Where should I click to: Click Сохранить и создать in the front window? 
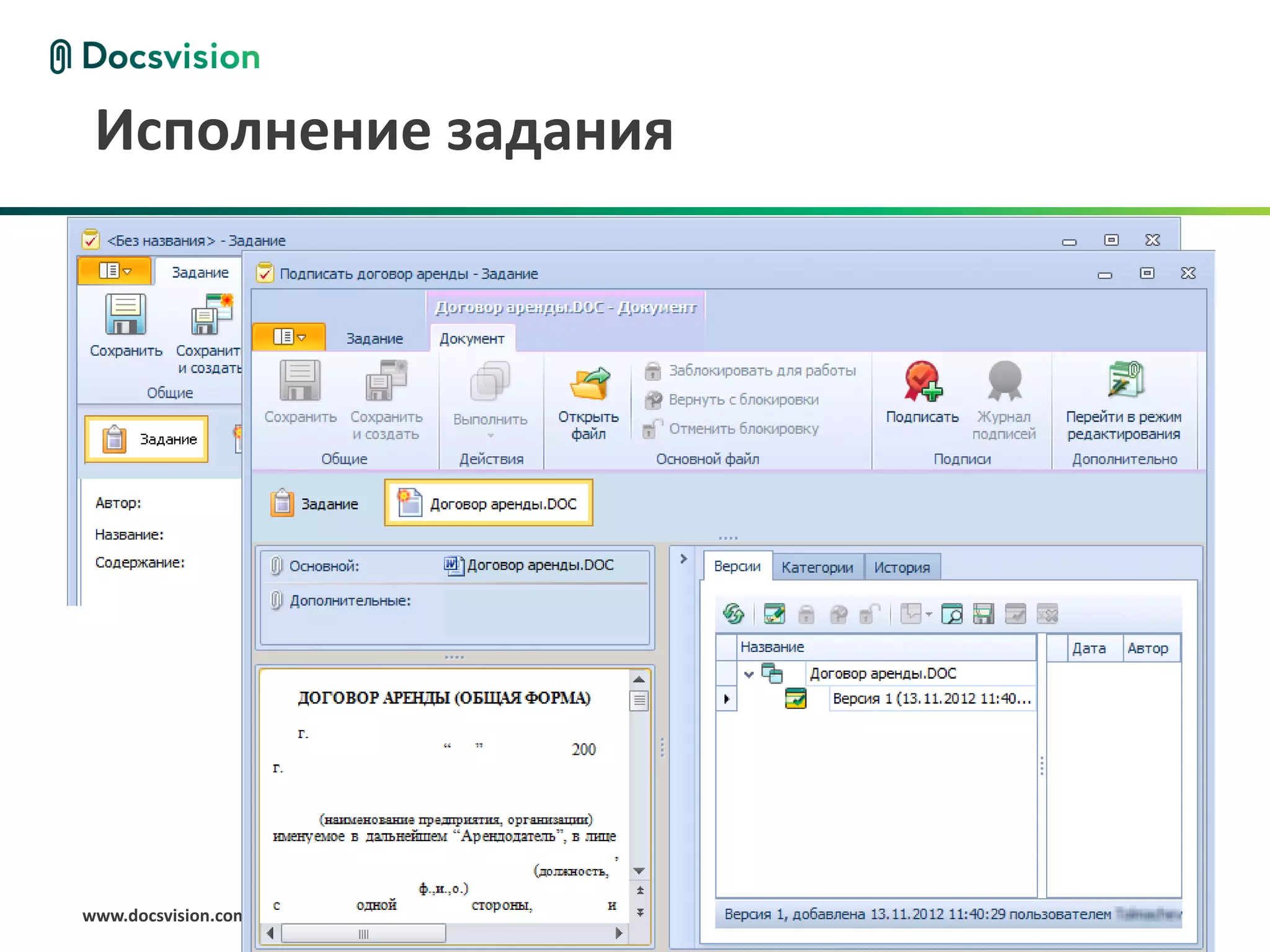pyautogui.click(x=386, y=400)
